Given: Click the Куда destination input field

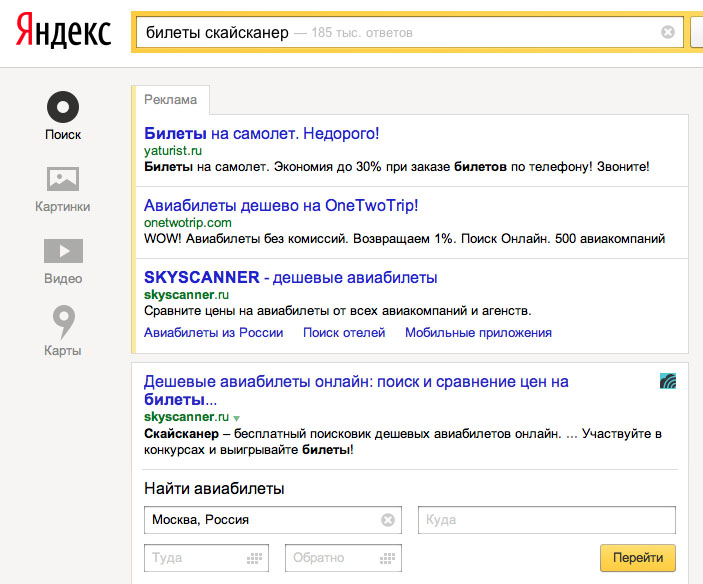Looking at the screenshot, I should [547, 520].
